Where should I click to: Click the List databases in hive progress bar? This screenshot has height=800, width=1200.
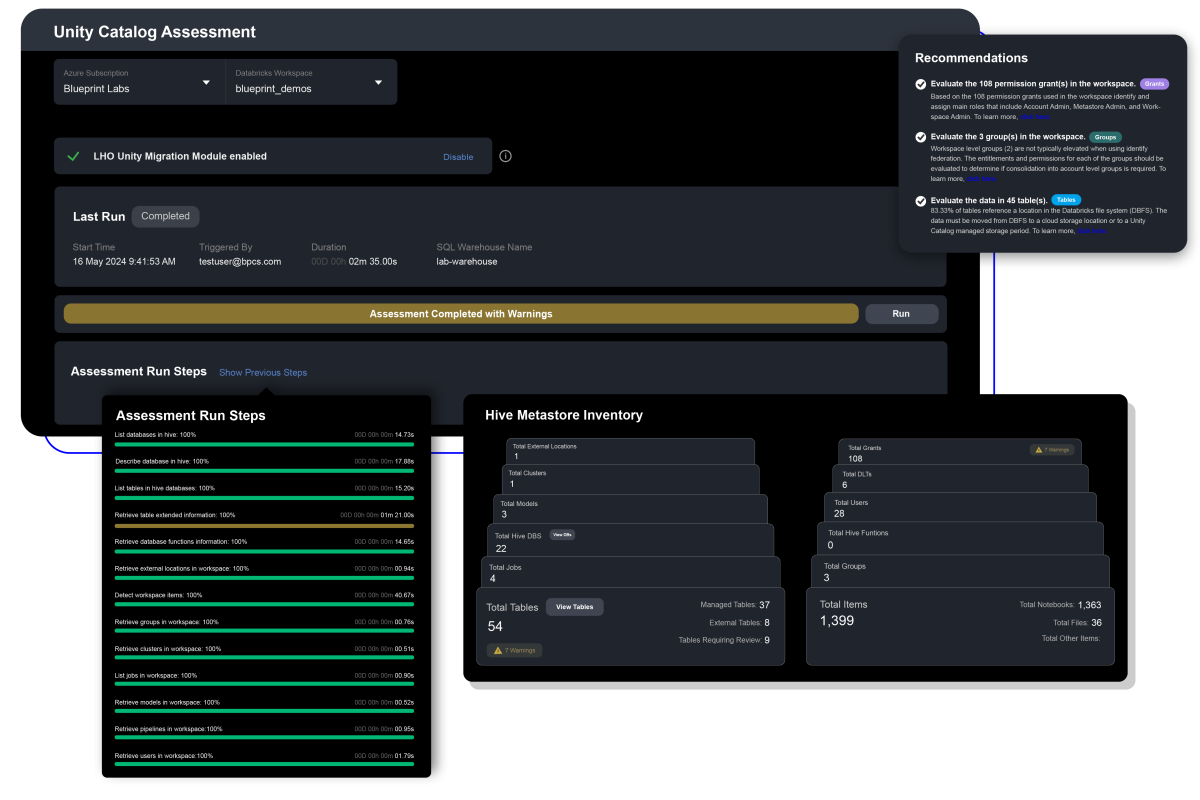[x=264, y=445]
